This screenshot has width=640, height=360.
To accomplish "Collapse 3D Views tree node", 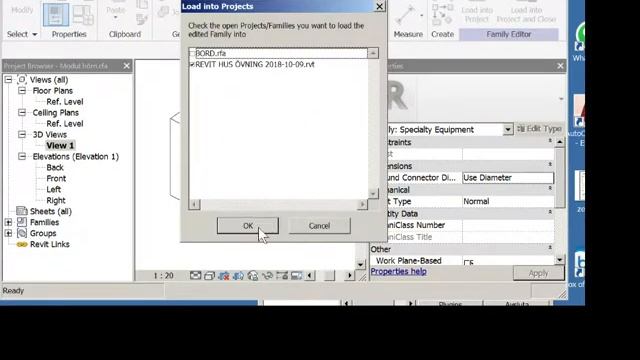I will [x=22, y=134].
